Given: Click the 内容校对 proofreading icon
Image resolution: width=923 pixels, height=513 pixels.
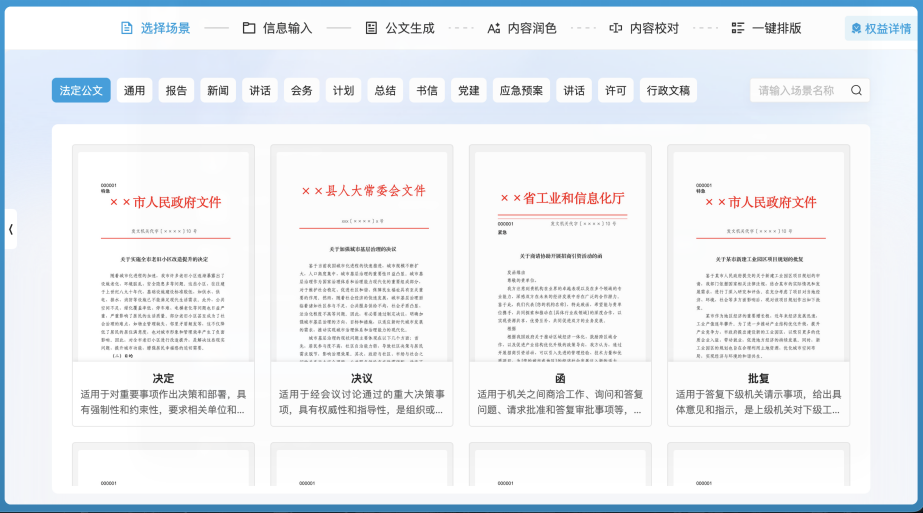Looking at the screenshot, I should 616,28.
